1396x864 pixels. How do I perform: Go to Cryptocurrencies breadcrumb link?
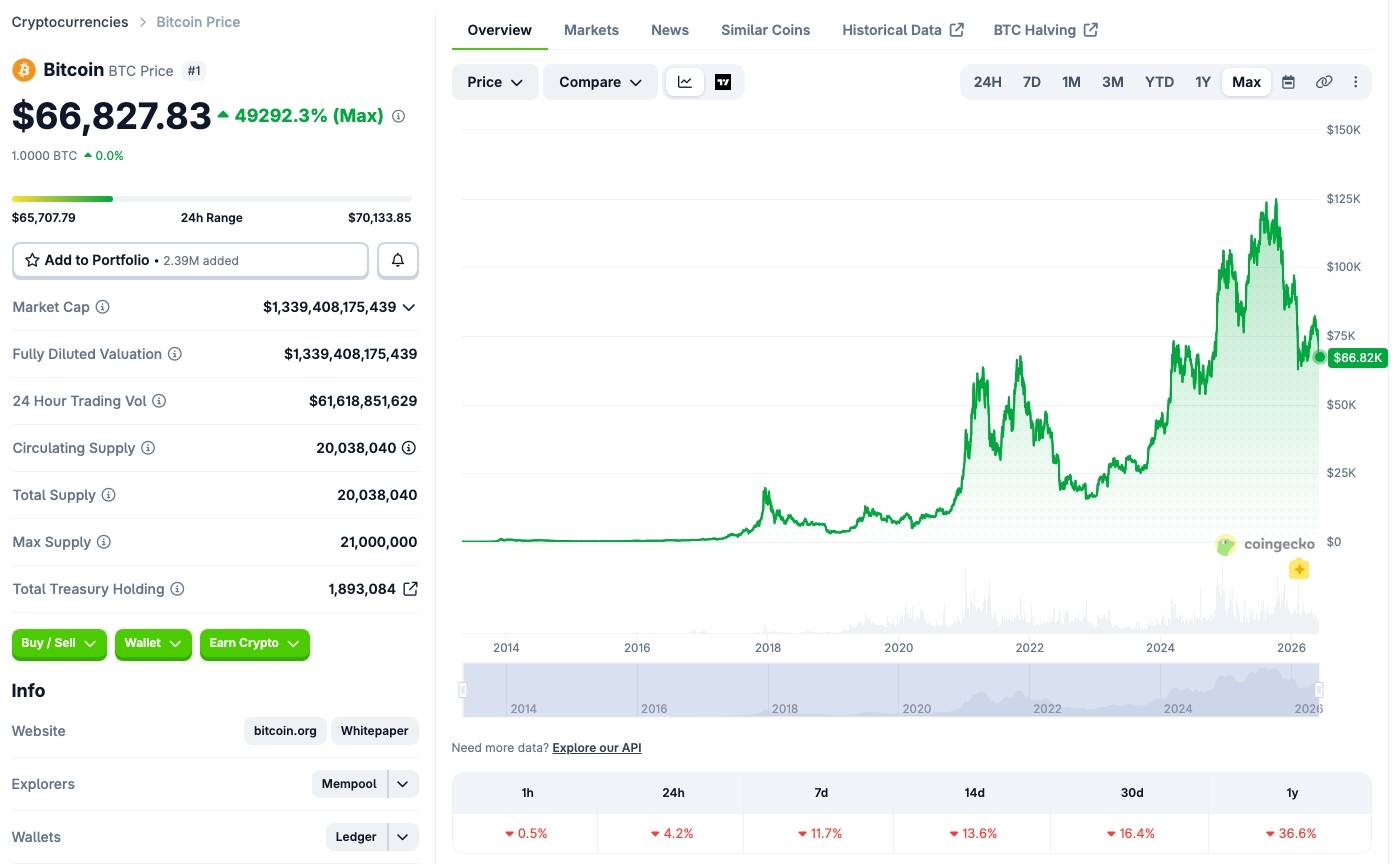pos(70,22)
